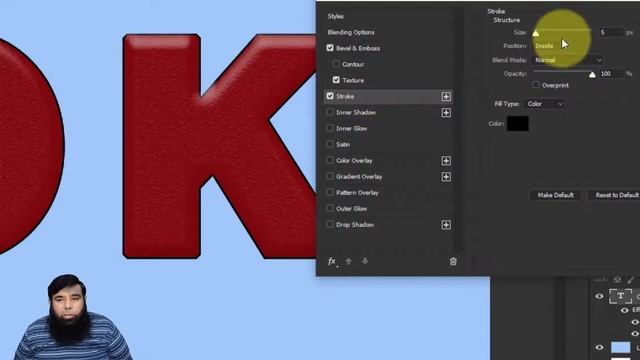Select the Pattern Overlay row label

(357, 193)
